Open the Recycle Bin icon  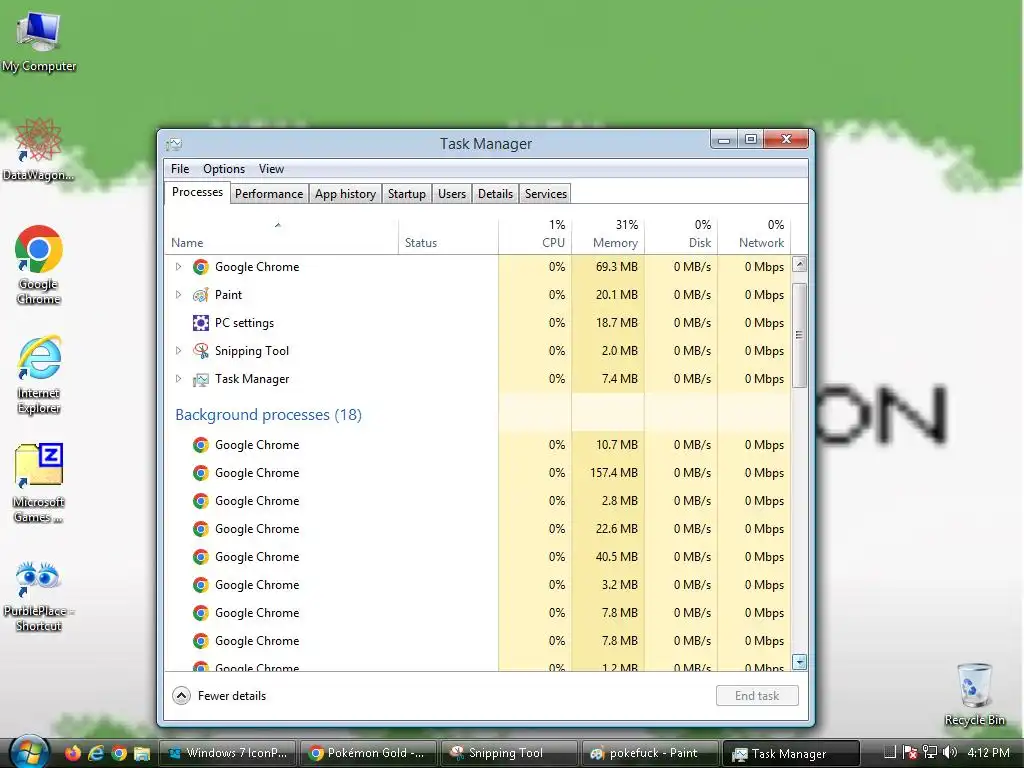click(x=974, y=694)
